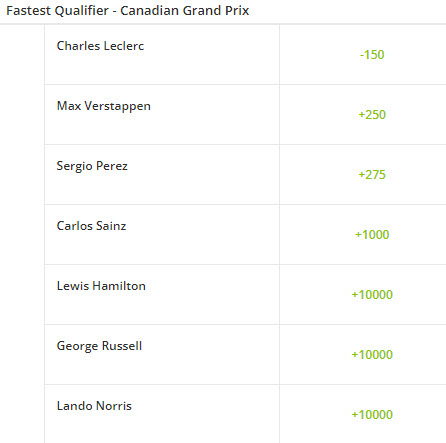Click the Lando Norris name
Screen dimensions: 446x443
[94, 406]
